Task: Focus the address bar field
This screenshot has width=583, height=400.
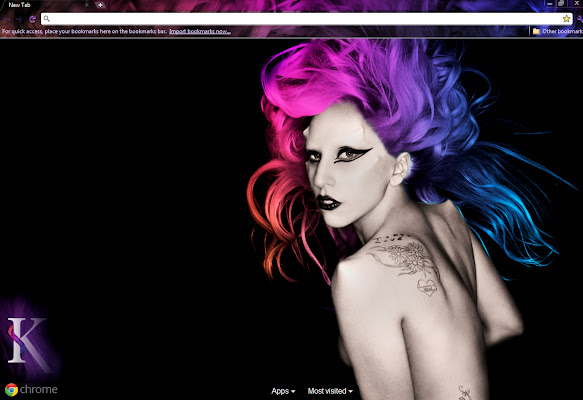Action: (306, 19)
